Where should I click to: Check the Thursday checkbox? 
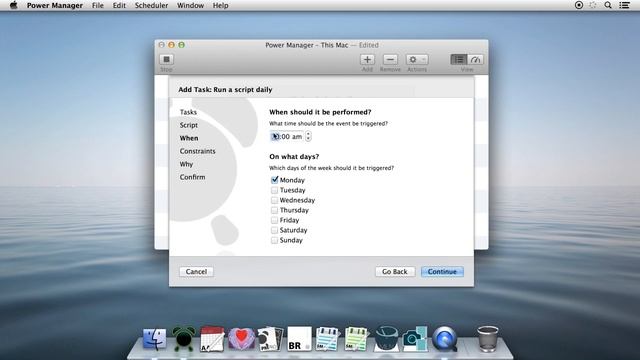[x=274, y=210]
